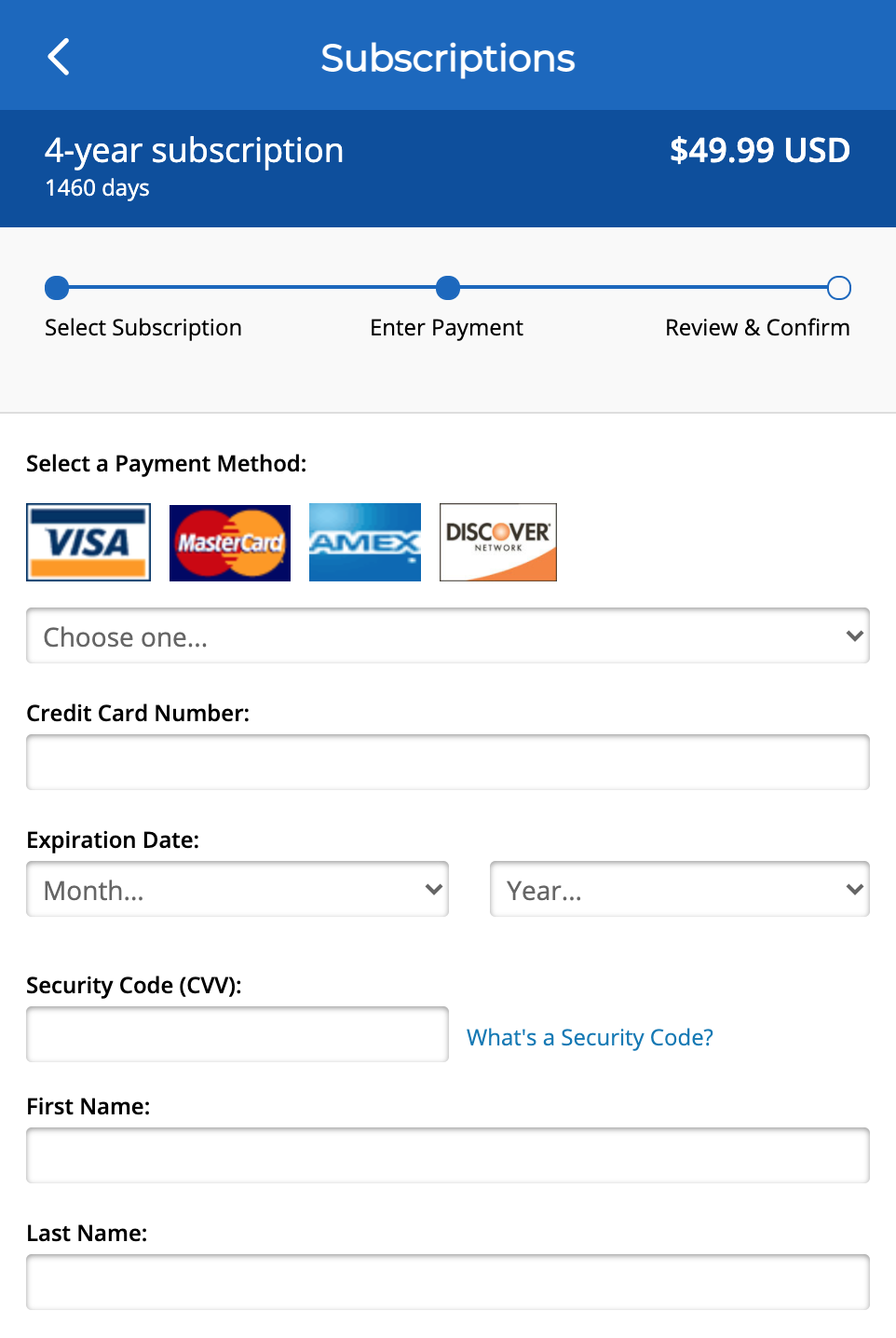Image resolution: width=896 pixels, height=1338 pixels.
Task: Select the Visa payment method icon
Action: (88, 541)
